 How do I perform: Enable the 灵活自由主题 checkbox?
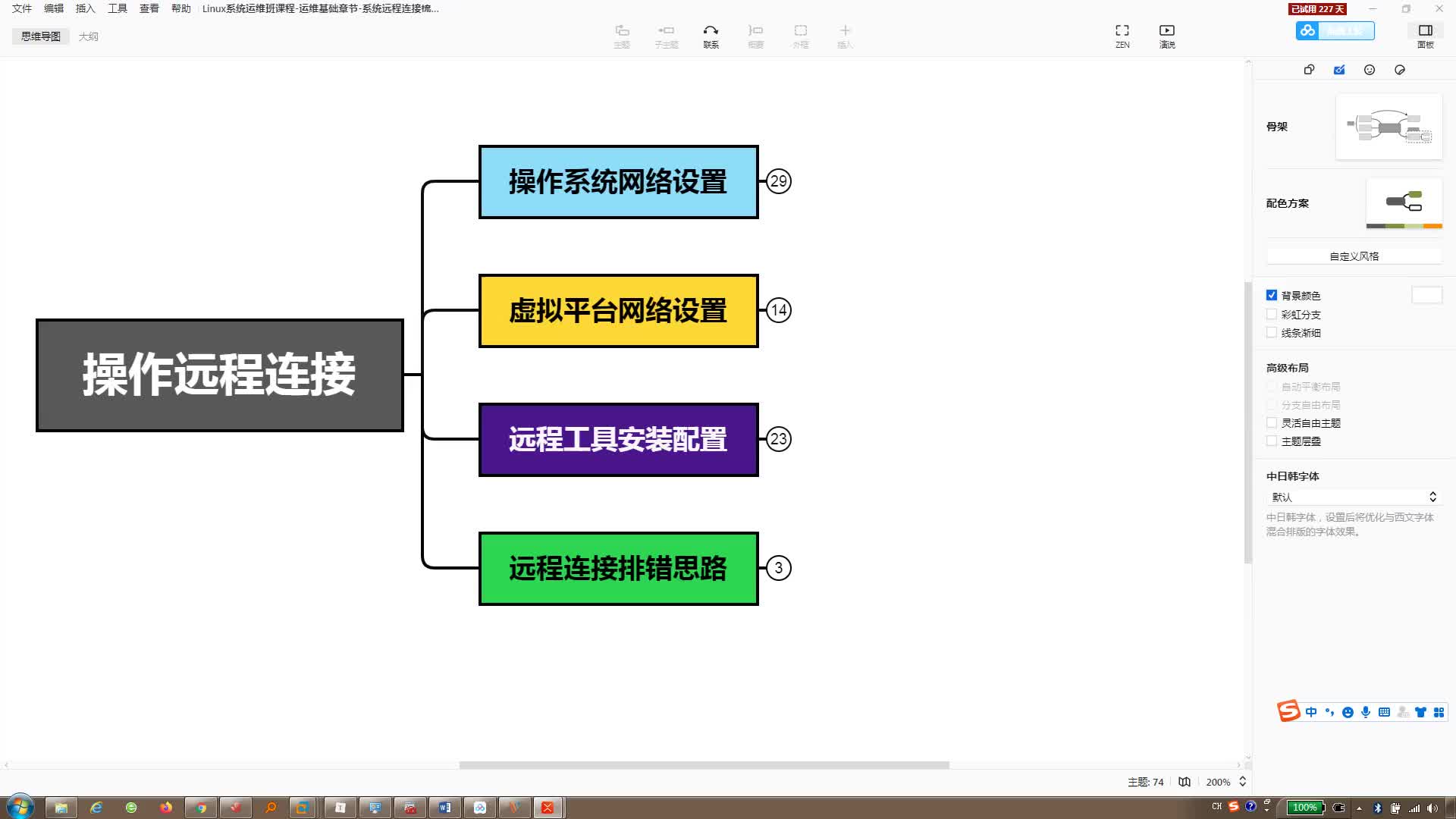tap(1272, 422)
